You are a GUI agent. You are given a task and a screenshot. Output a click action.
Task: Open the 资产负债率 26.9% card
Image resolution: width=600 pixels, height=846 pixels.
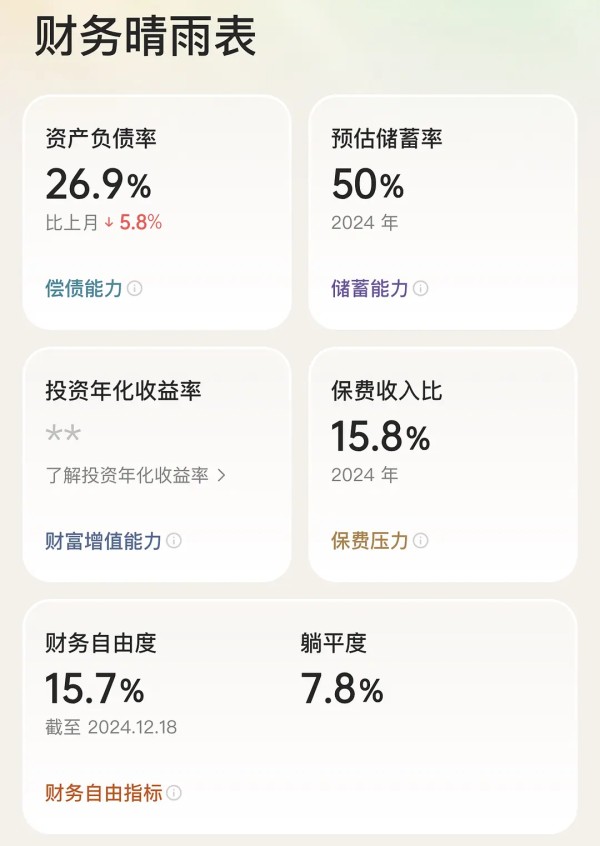click(157, 212)
